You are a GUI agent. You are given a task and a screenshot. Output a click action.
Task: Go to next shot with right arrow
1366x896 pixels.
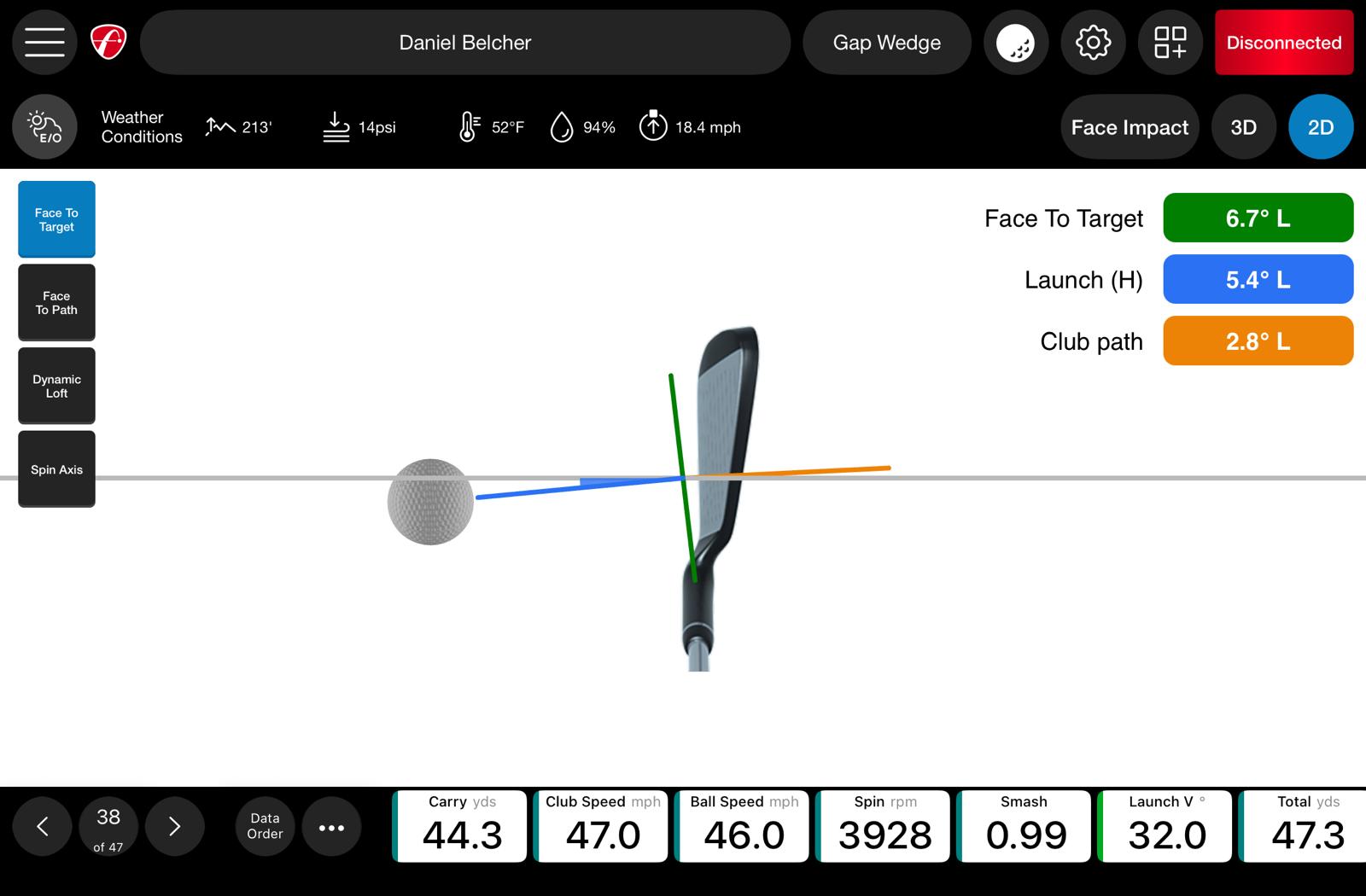tap(174, 826)
